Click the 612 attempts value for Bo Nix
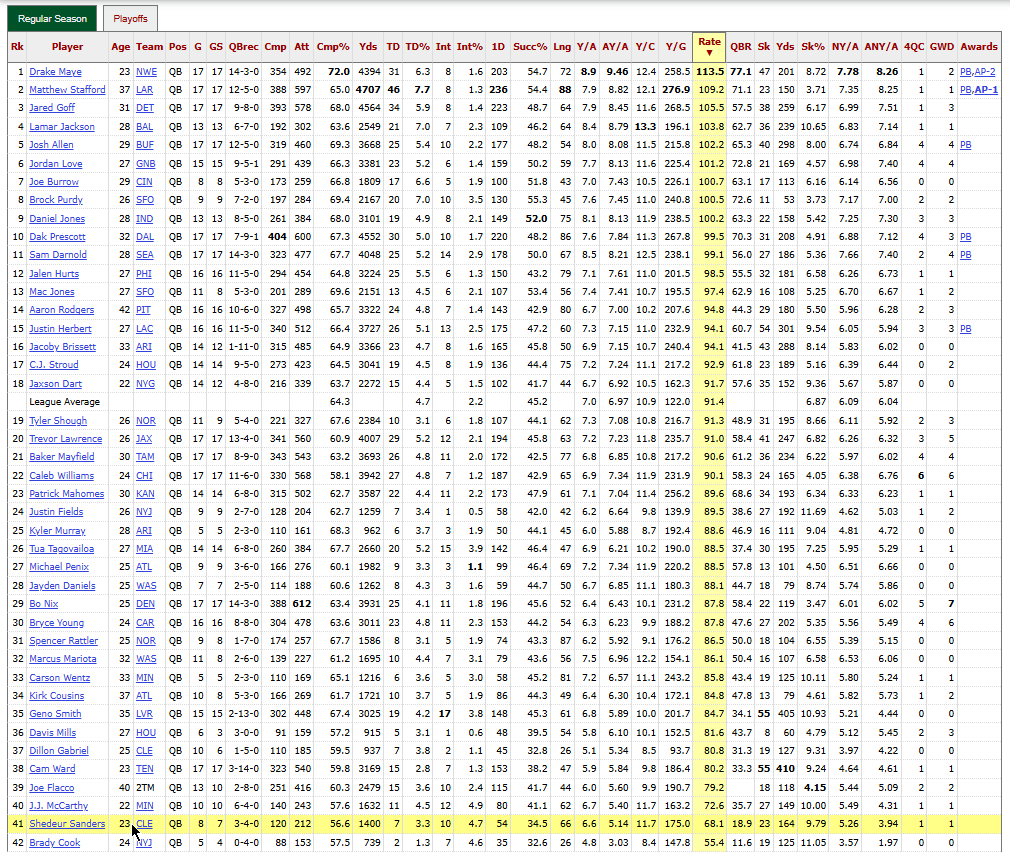Screen dimensions: 1010x857 pyautogui.click(x=301, y=604)
